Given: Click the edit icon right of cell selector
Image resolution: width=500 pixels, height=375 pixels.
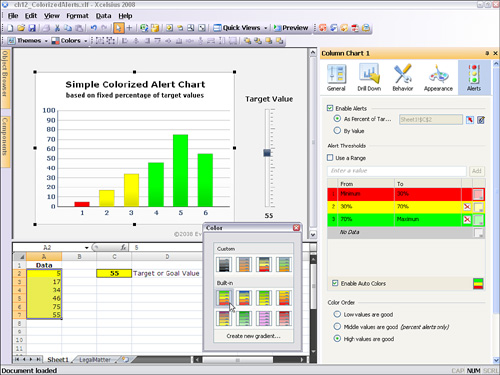Looking at the screenshot, I should 481,120.
